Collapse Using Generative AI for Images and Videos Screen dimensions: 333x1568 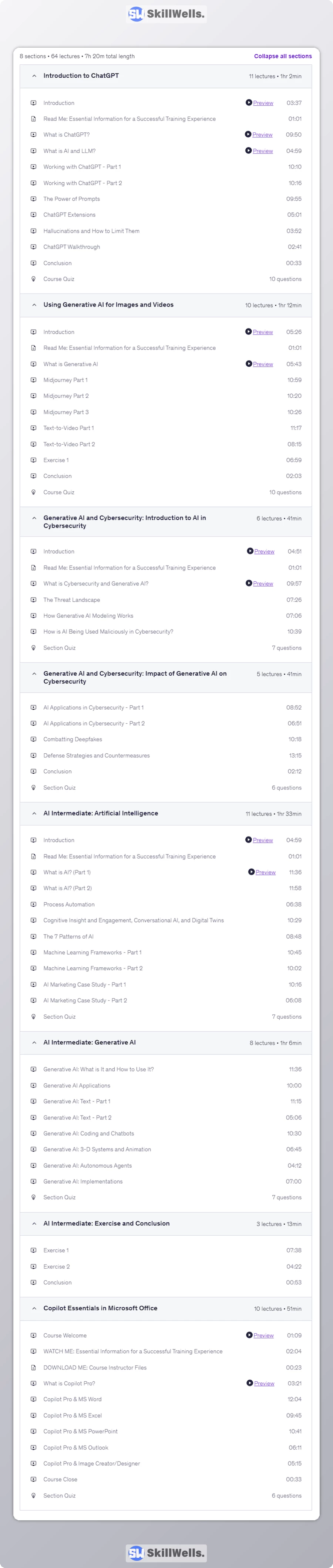click(34, 305)
